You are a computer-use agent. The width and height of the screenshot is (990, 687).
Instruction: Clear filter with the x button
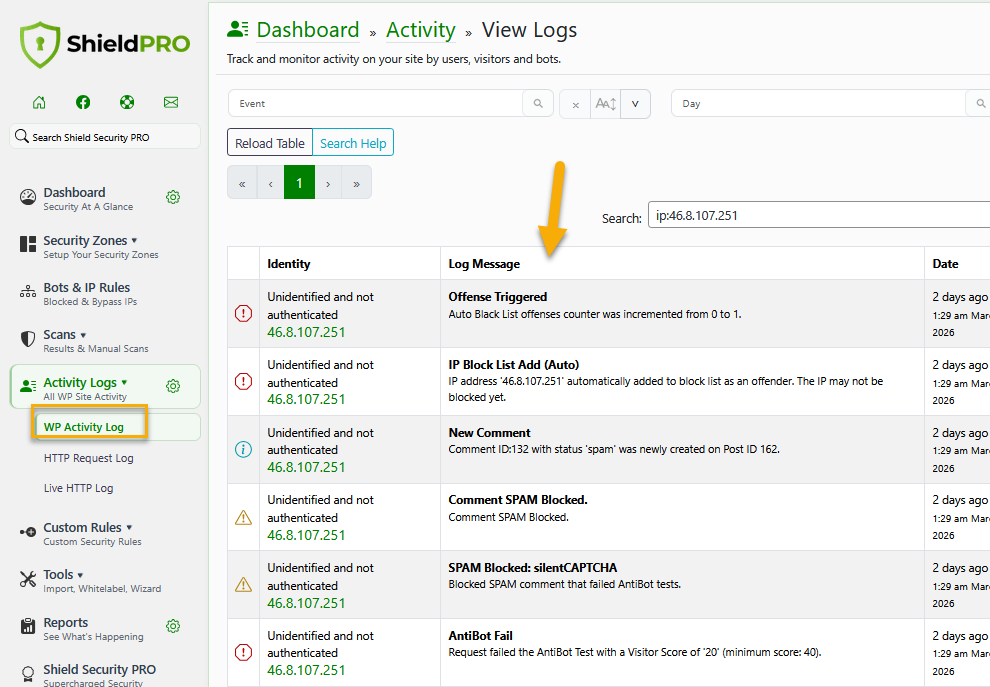575,104
